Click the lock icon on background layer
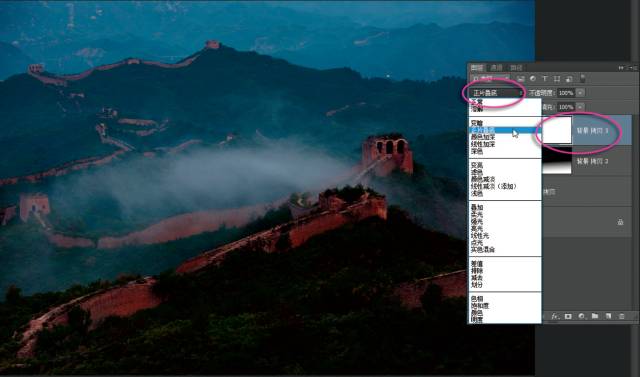 pyautogui.click(x=620, y=222)
